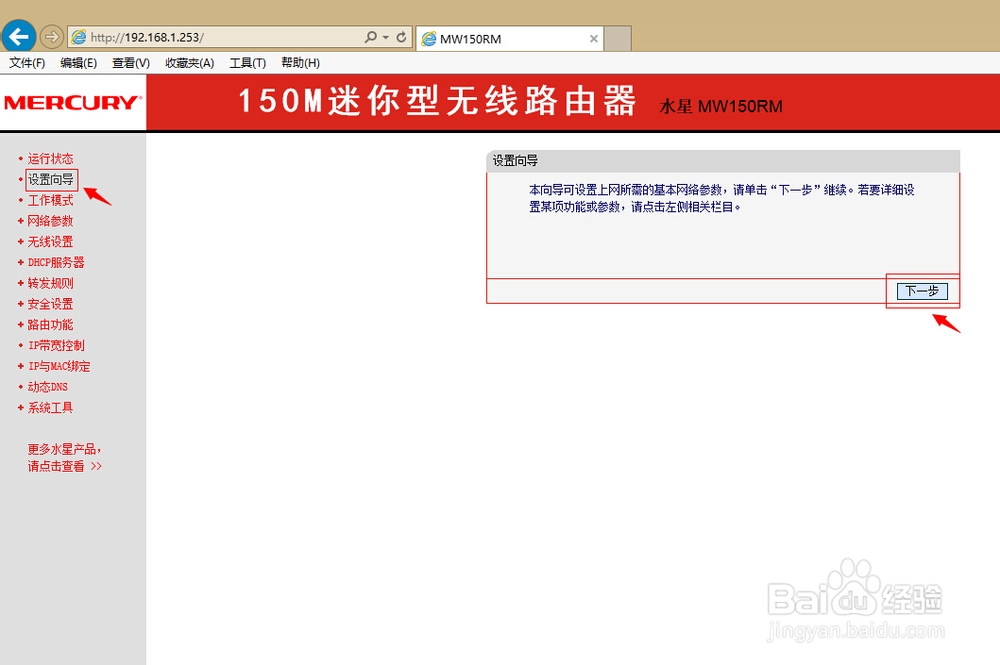Refresh the page with the reload icon

click(401, 37)
